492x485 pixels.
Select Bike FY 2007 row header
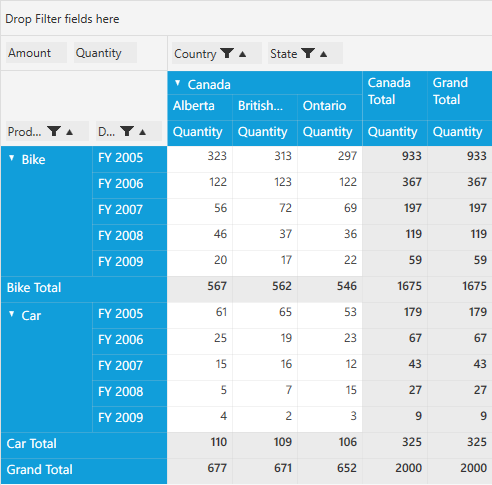tap(129, 211)
